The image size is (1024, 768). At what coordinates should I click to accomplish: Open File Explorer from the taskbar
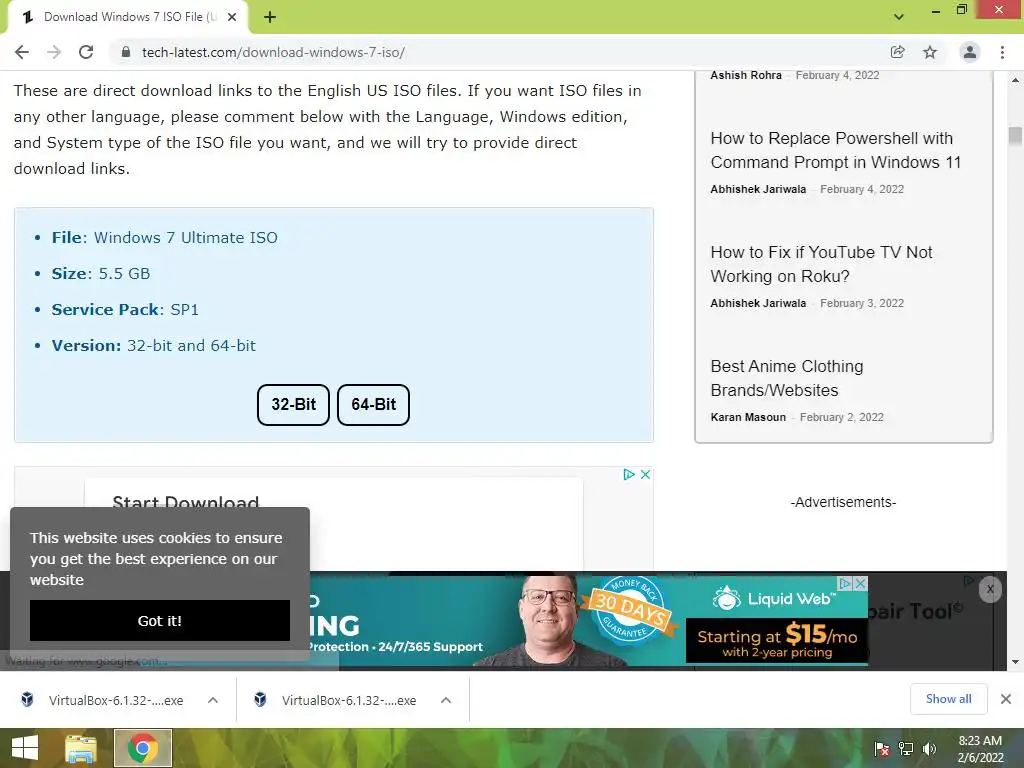coord(81,748)
